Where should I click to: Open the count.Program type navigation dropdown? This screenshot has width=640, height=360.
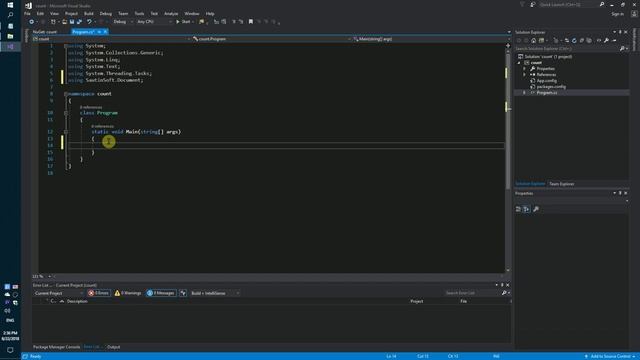(x=271, y=39)
